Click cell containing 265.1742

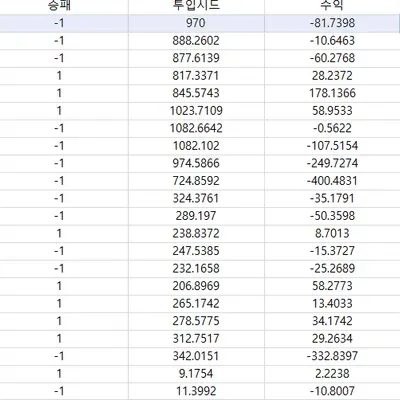pyautogui.click(x=196, y=304)
